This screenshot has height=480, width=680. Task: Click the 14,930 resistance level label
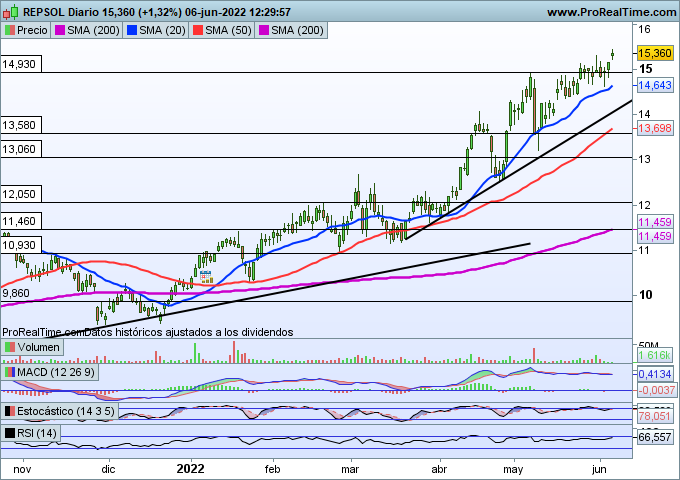(21, 64)
